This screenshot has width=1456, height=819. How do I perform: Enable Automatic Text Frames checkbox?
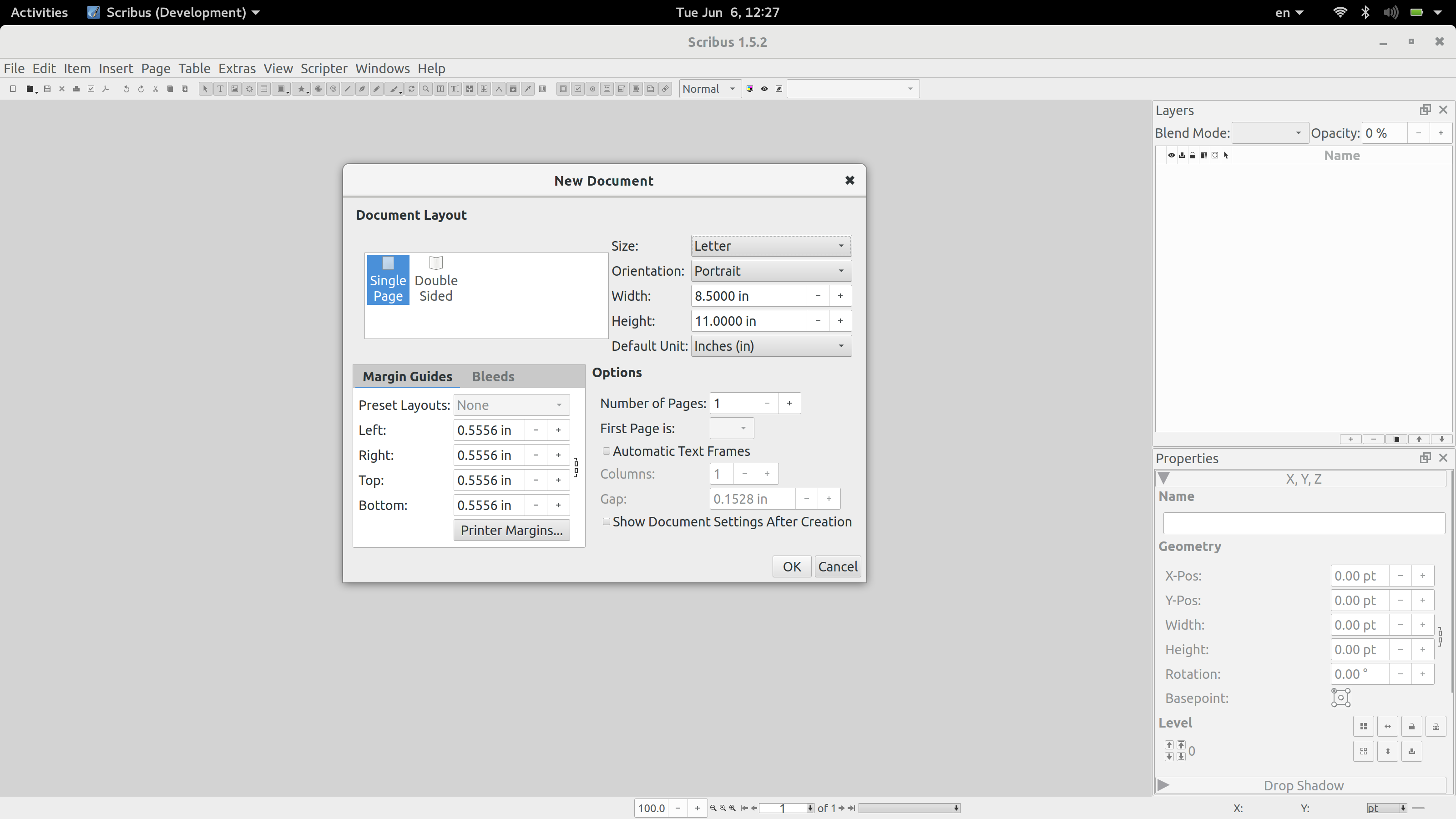[x=607, y=451]
